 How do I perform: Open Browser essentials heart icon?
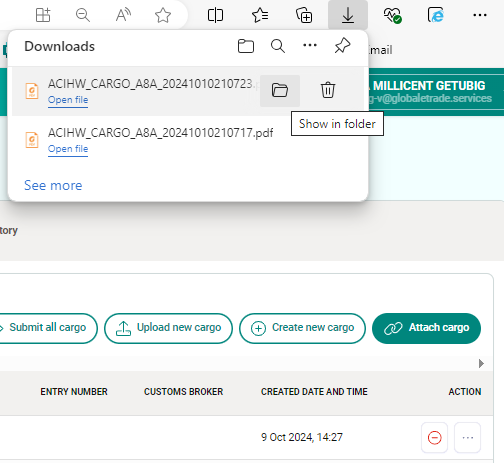coord(392,15)
